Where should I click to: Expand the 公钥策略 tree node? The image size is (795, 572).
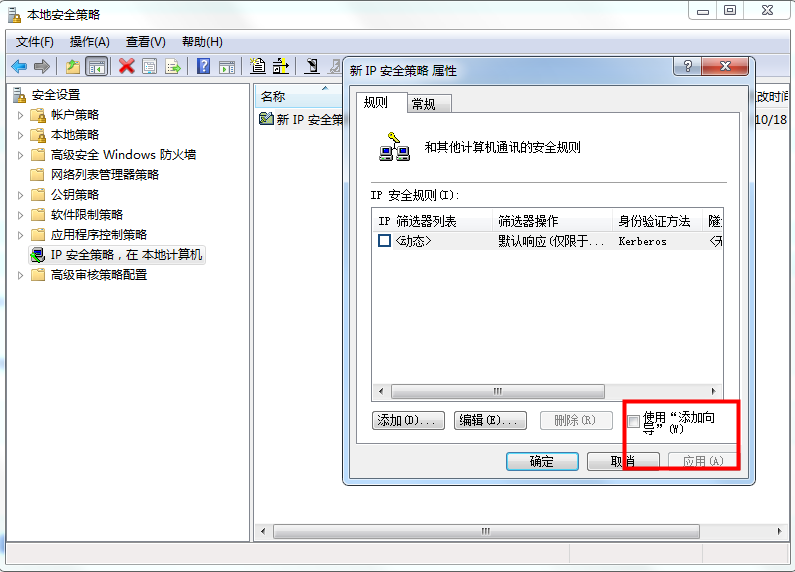click(x=20, y=195)
